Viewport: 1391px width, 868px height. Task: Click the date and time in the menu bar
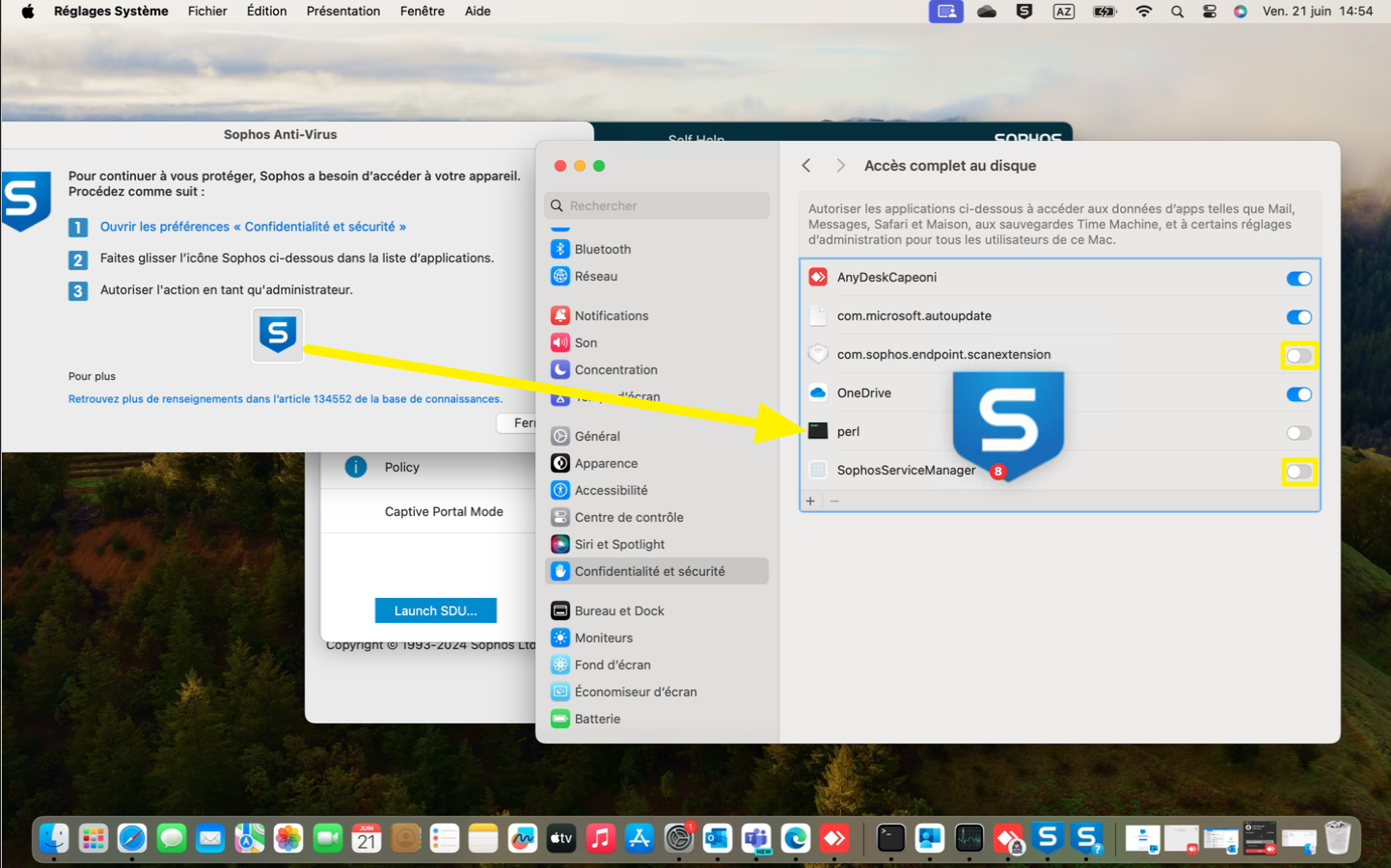(x=1318, y=12)
